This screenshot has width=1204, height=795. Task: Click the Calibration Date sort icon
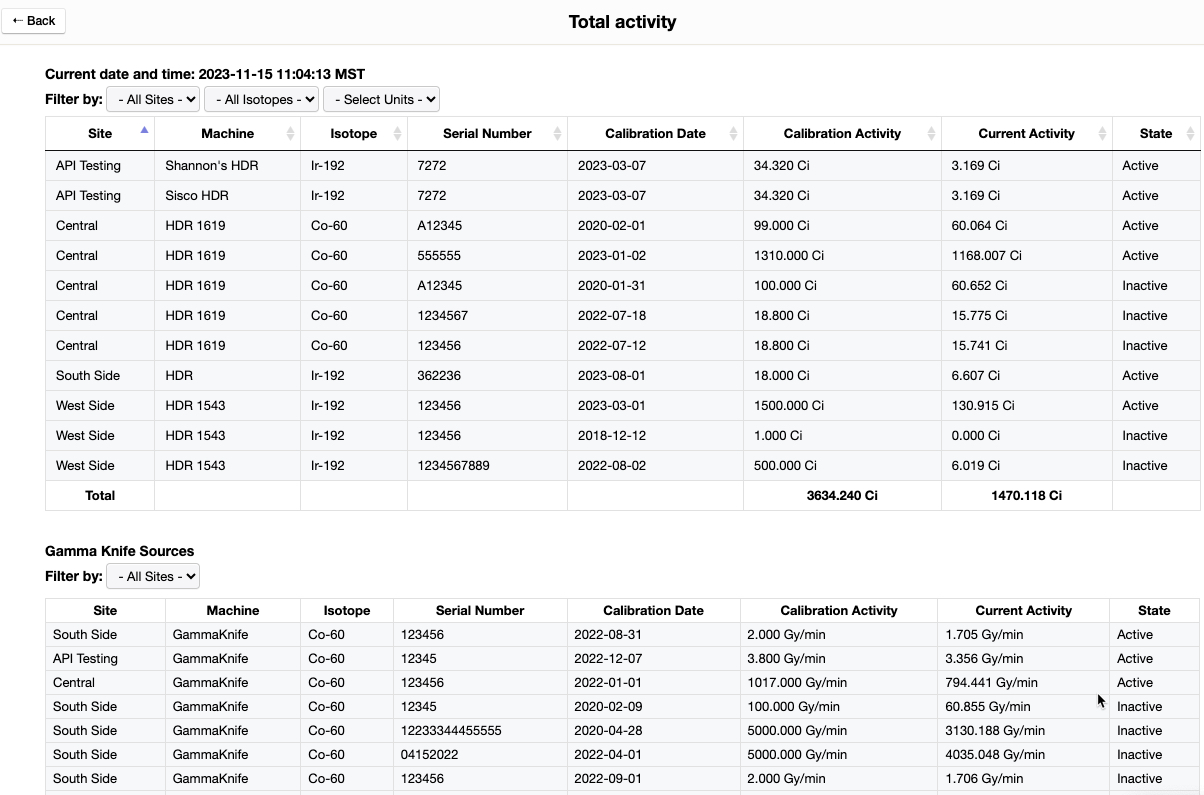pyautogui.click(x=731, y=133)
